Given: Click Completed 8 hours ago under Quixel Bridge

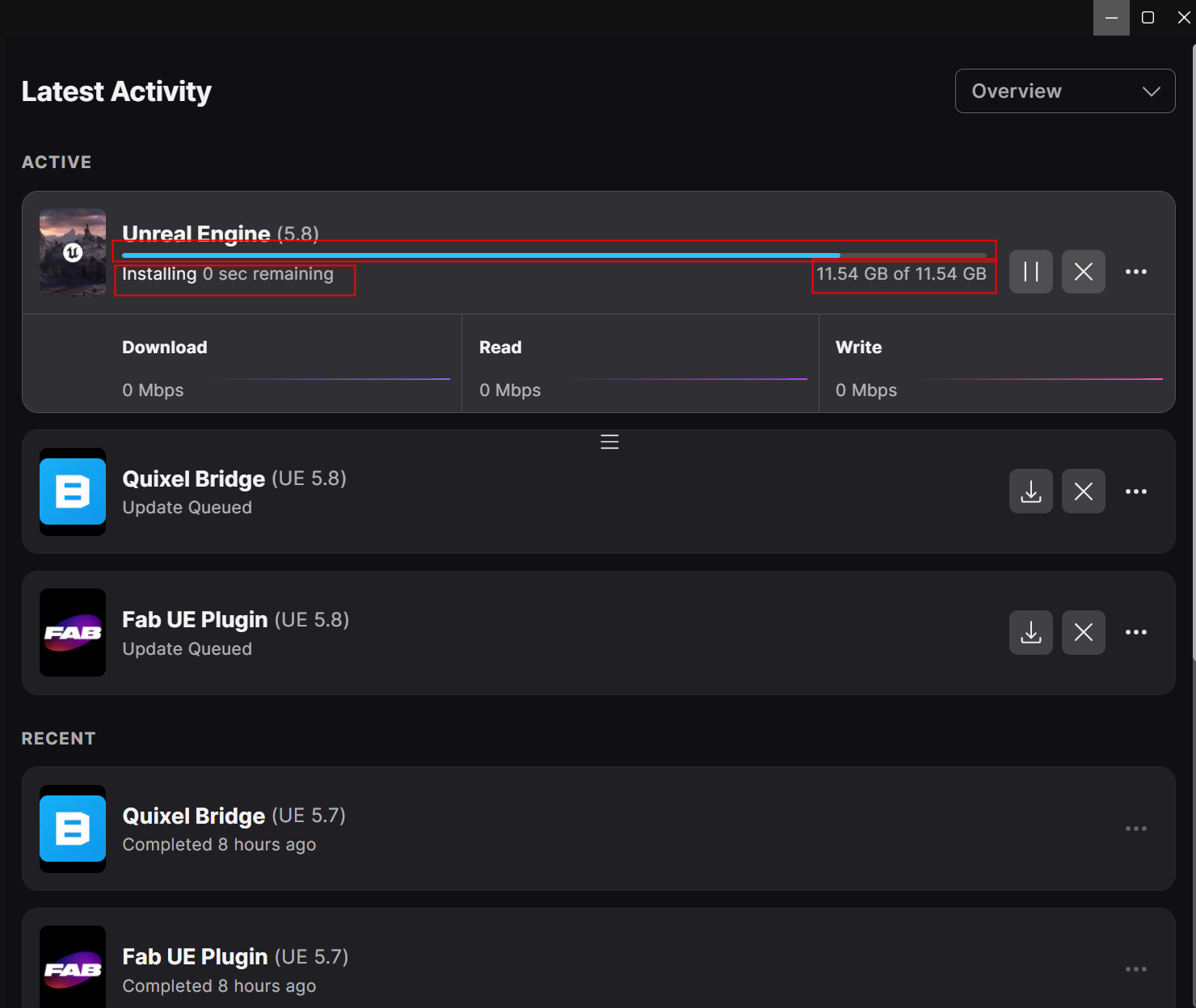Looking at the screenshot, I should (219, 845).
